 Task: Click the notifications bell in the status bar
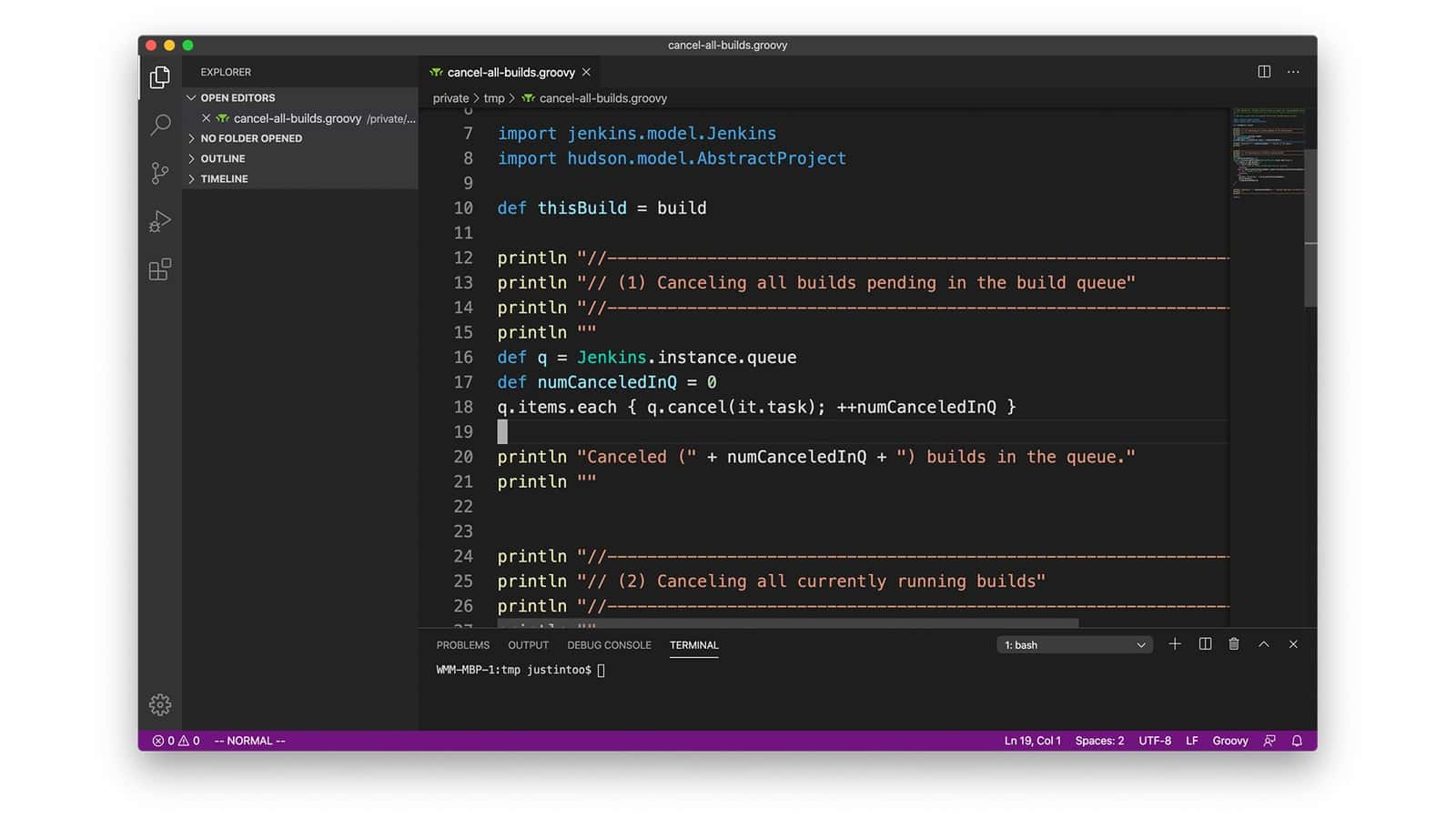[1298, 740]
